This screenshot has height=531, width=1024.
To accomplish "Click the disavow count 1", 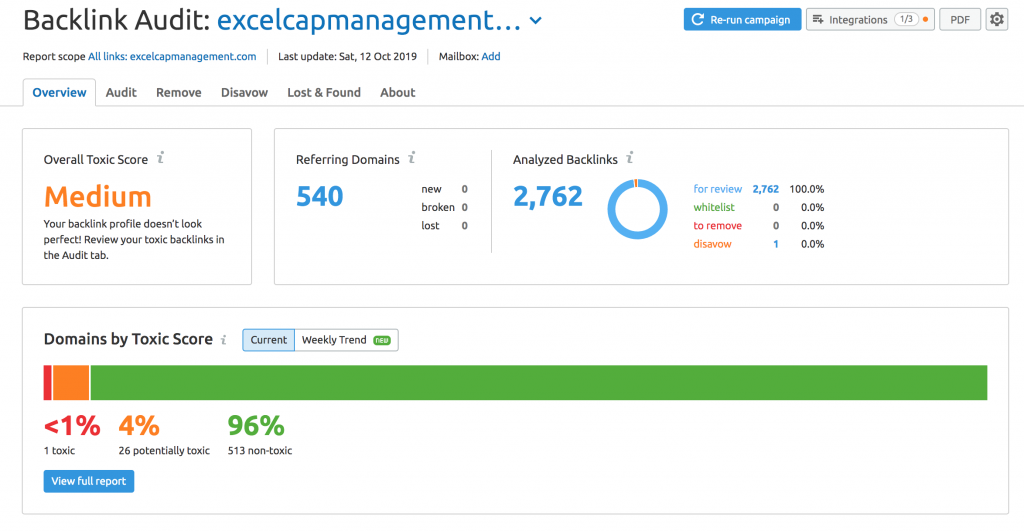I will pyautogui.click(x=776, y=244).
